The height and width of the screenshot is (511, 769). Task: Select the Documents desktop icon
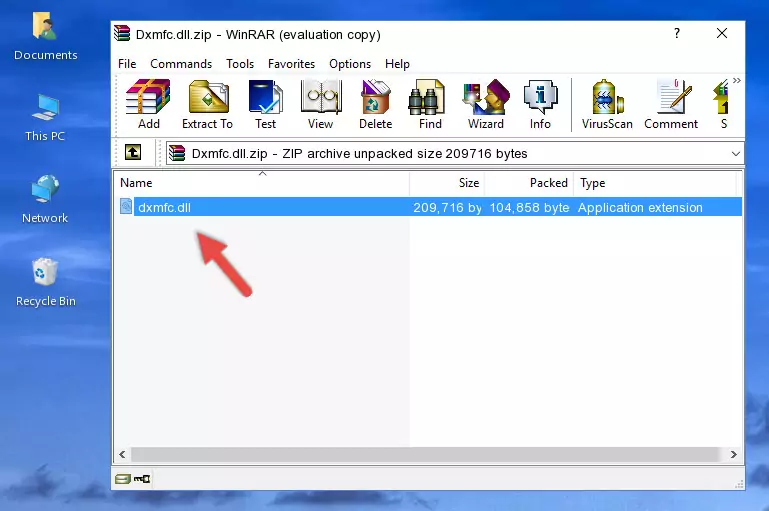[45, 37]
